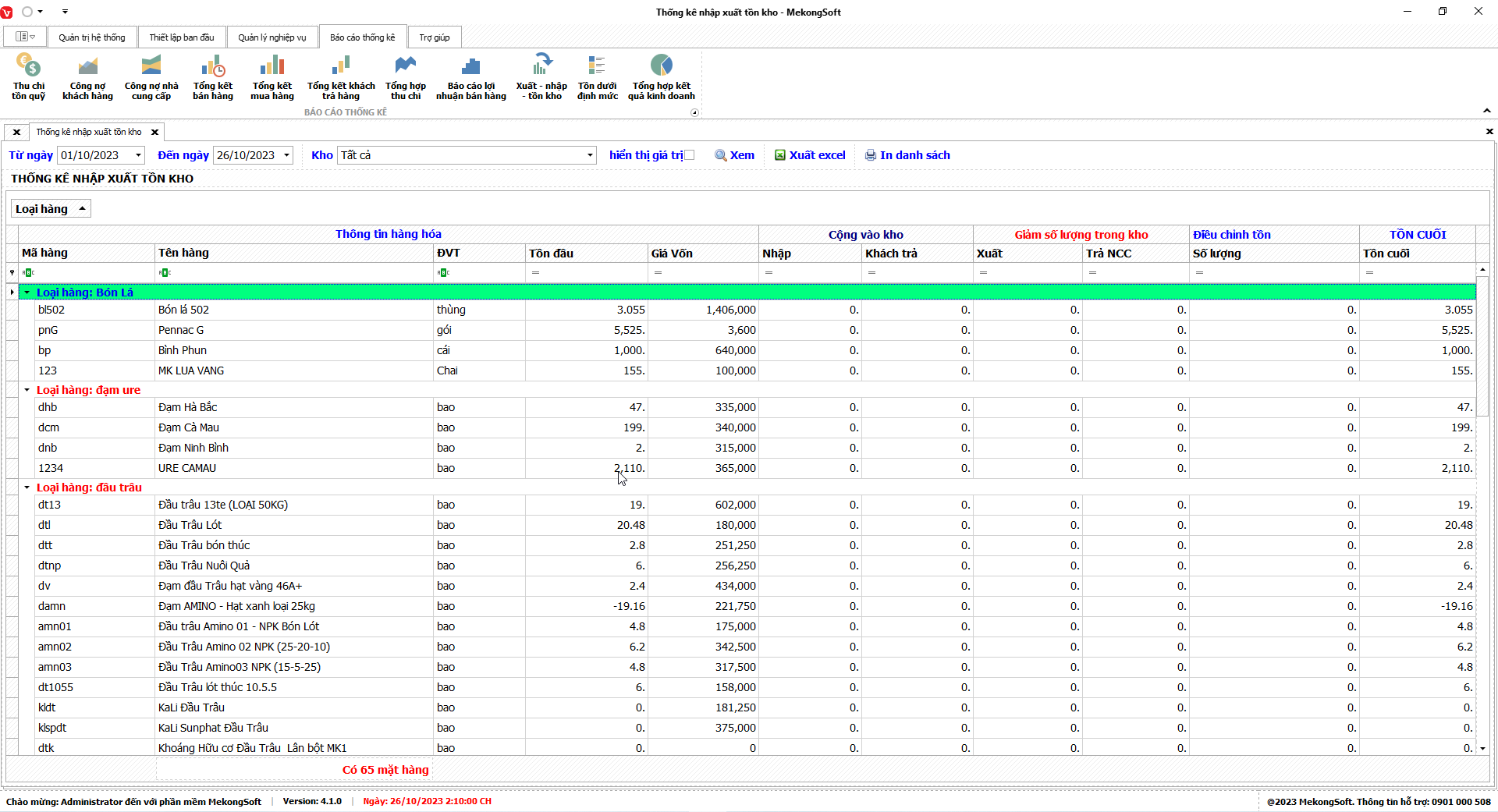This screenshot has width=1498, height=812.
Task: Open Xuất - nhập - tồn kho report
Action: [541, 76]
